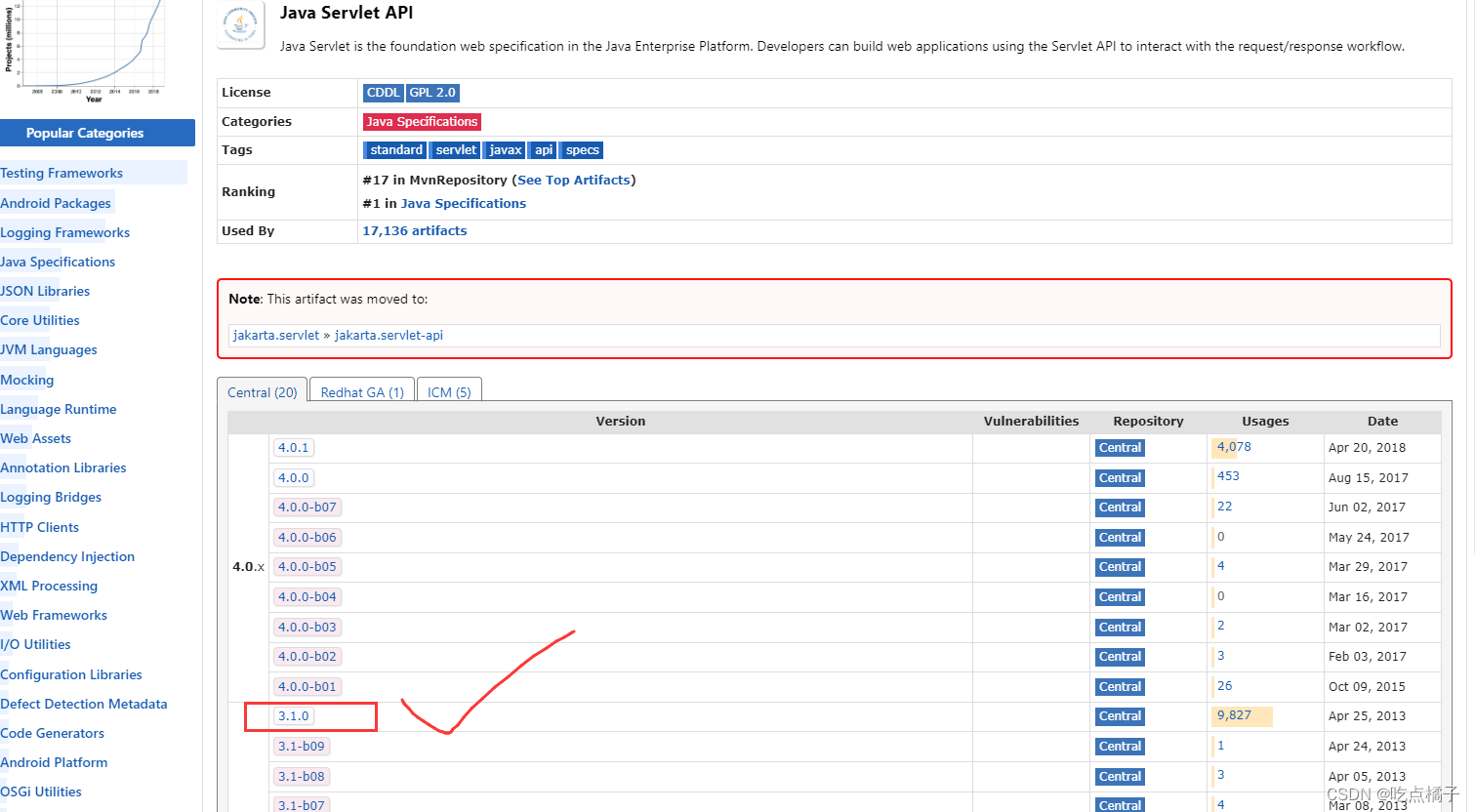Open Defect Detection Metadata category
This screenshot has height=812, width=1475.
click(84, 704)
